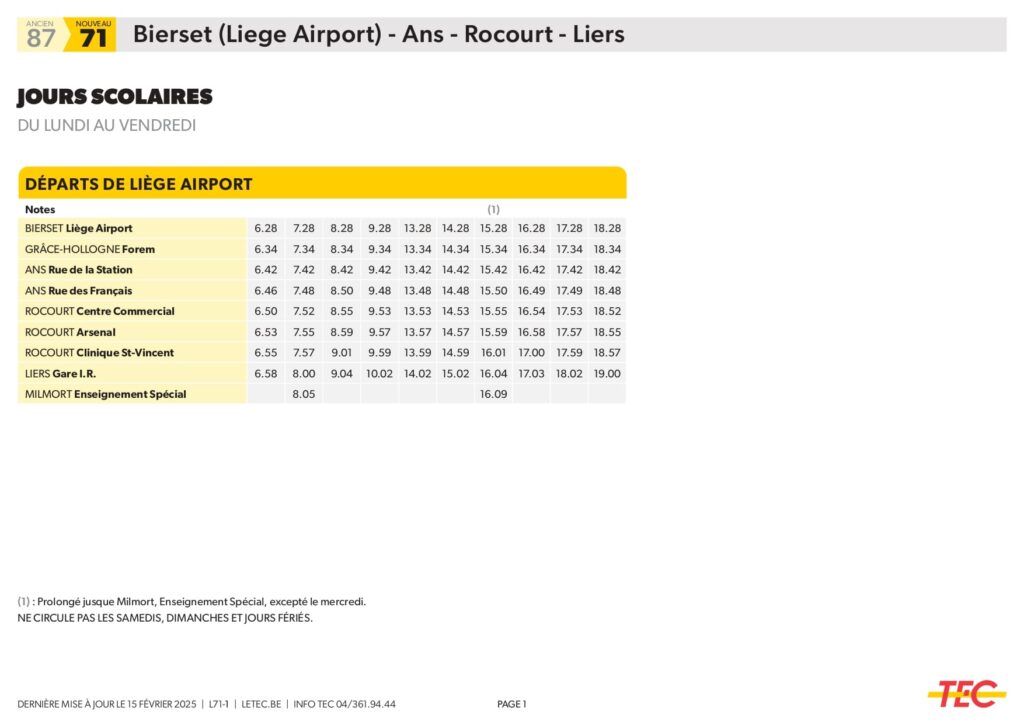Click the 6.28 departure time at Liège Airport
This screenshot has height=725, width=1024.
coord(266,228)
